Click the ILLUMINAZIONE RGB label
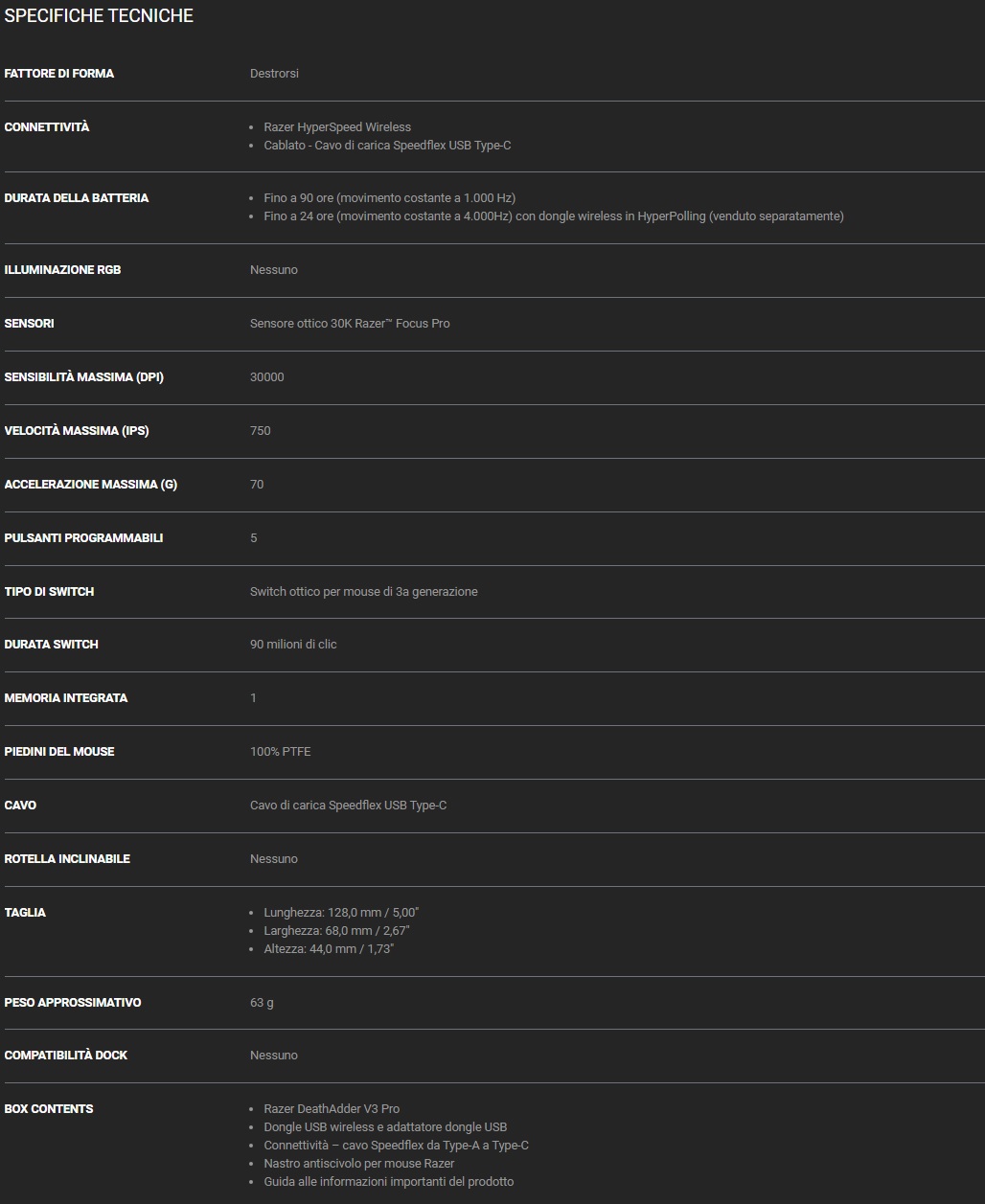Viewport: 985px width, 1204px height. [62, 270]
